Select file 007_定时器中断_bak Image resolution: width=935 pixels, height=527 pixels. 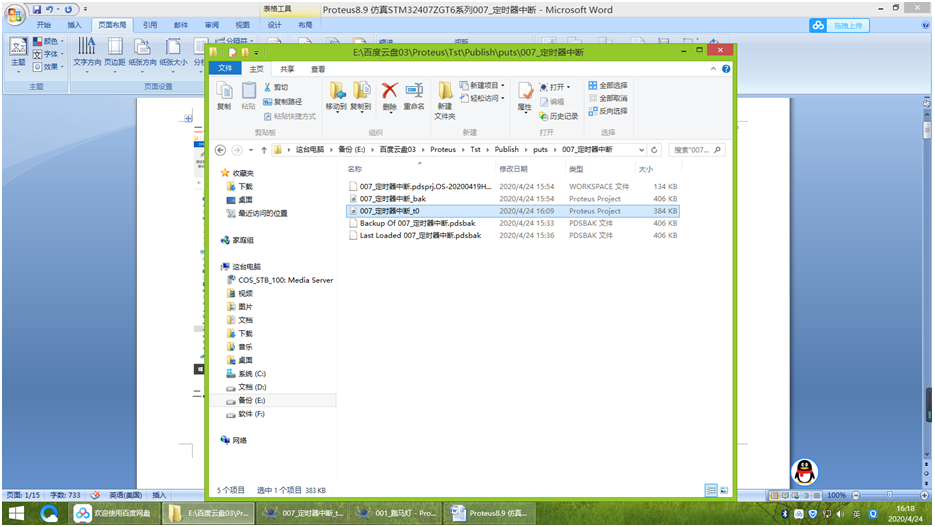point(392,199)
